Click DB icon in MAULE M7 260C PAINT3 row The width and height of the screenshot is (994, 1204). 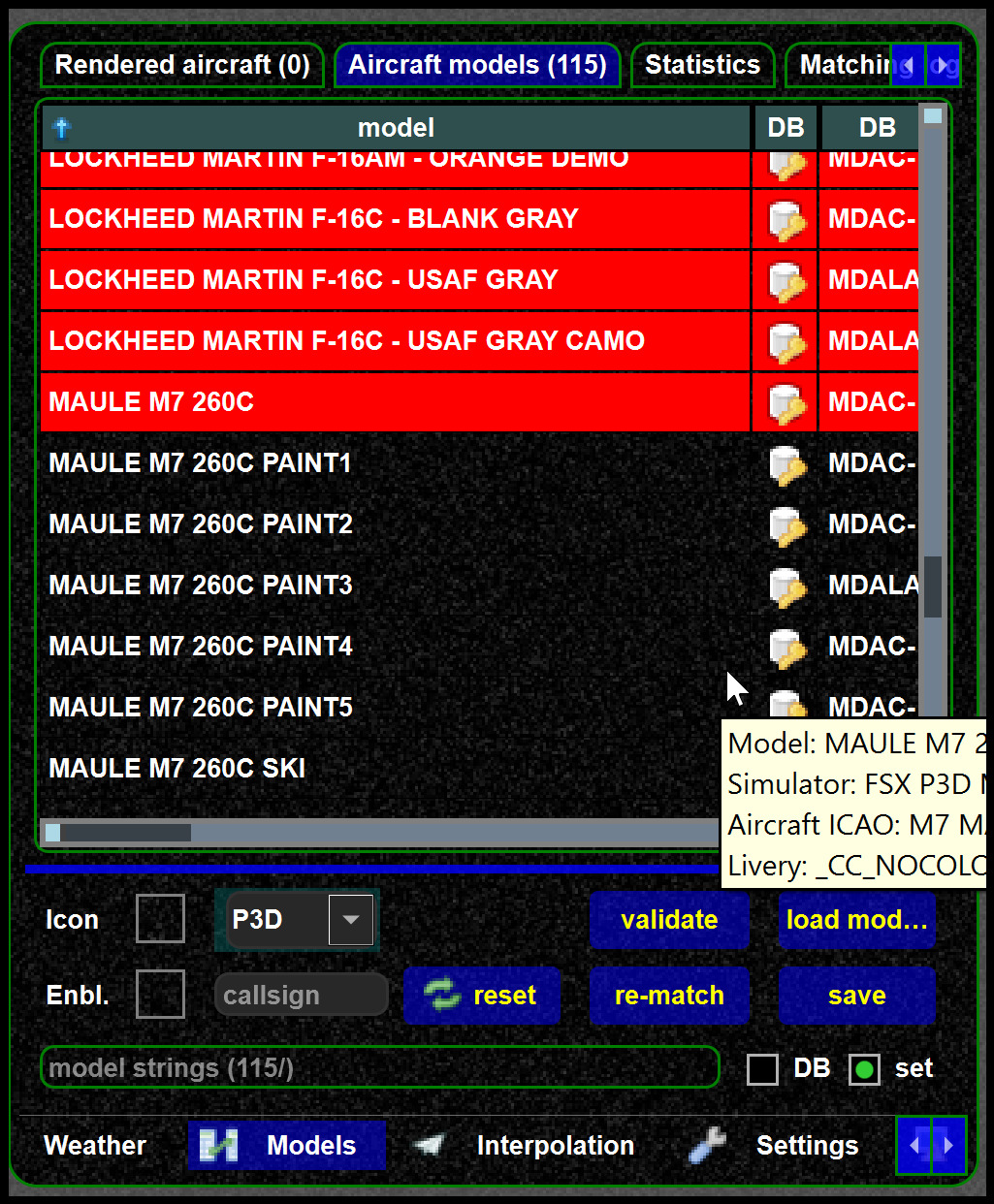786,586
